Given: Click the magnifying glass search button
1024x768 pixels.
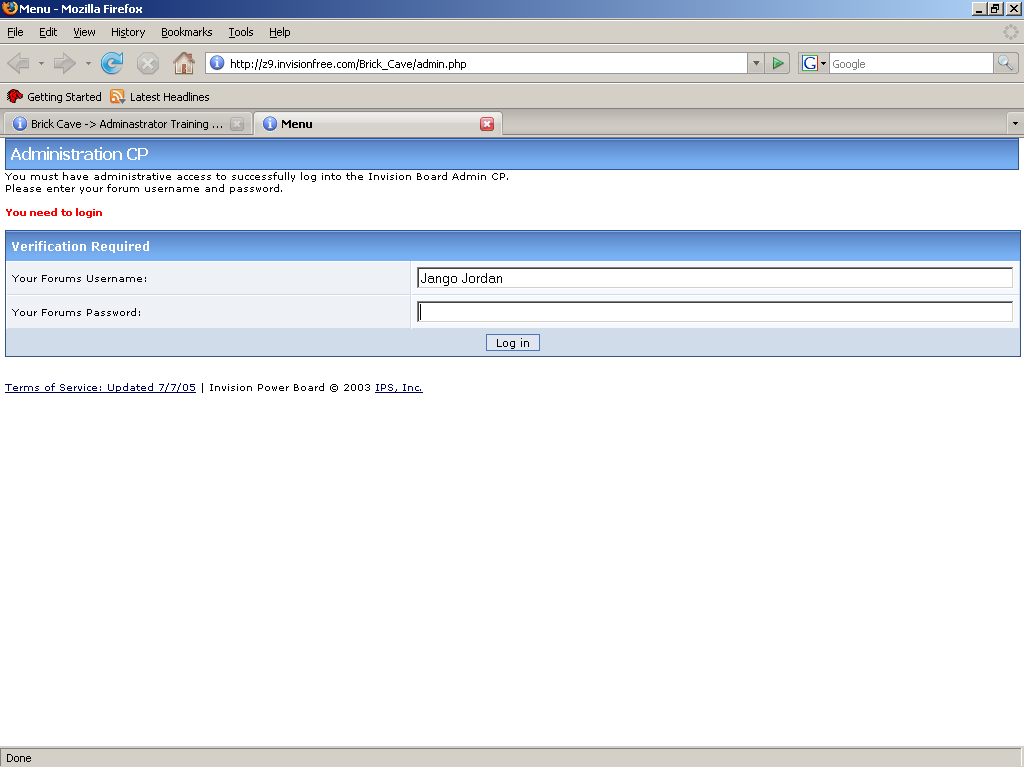Looking at the screenshot, I should (1005, 63).
